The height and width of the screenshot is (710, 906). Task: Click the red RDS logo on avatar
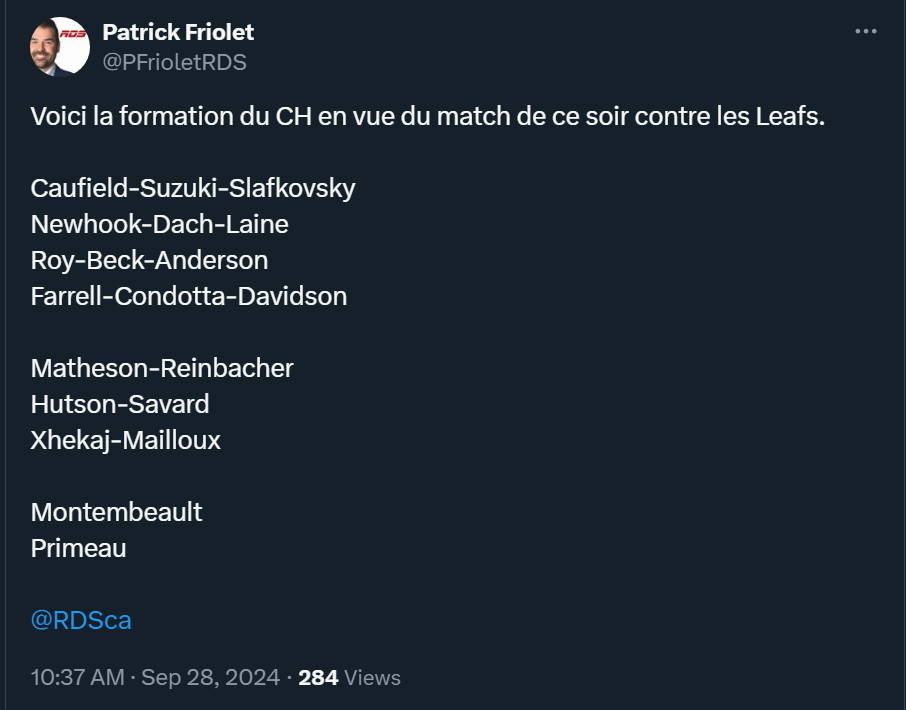point(74,35)
